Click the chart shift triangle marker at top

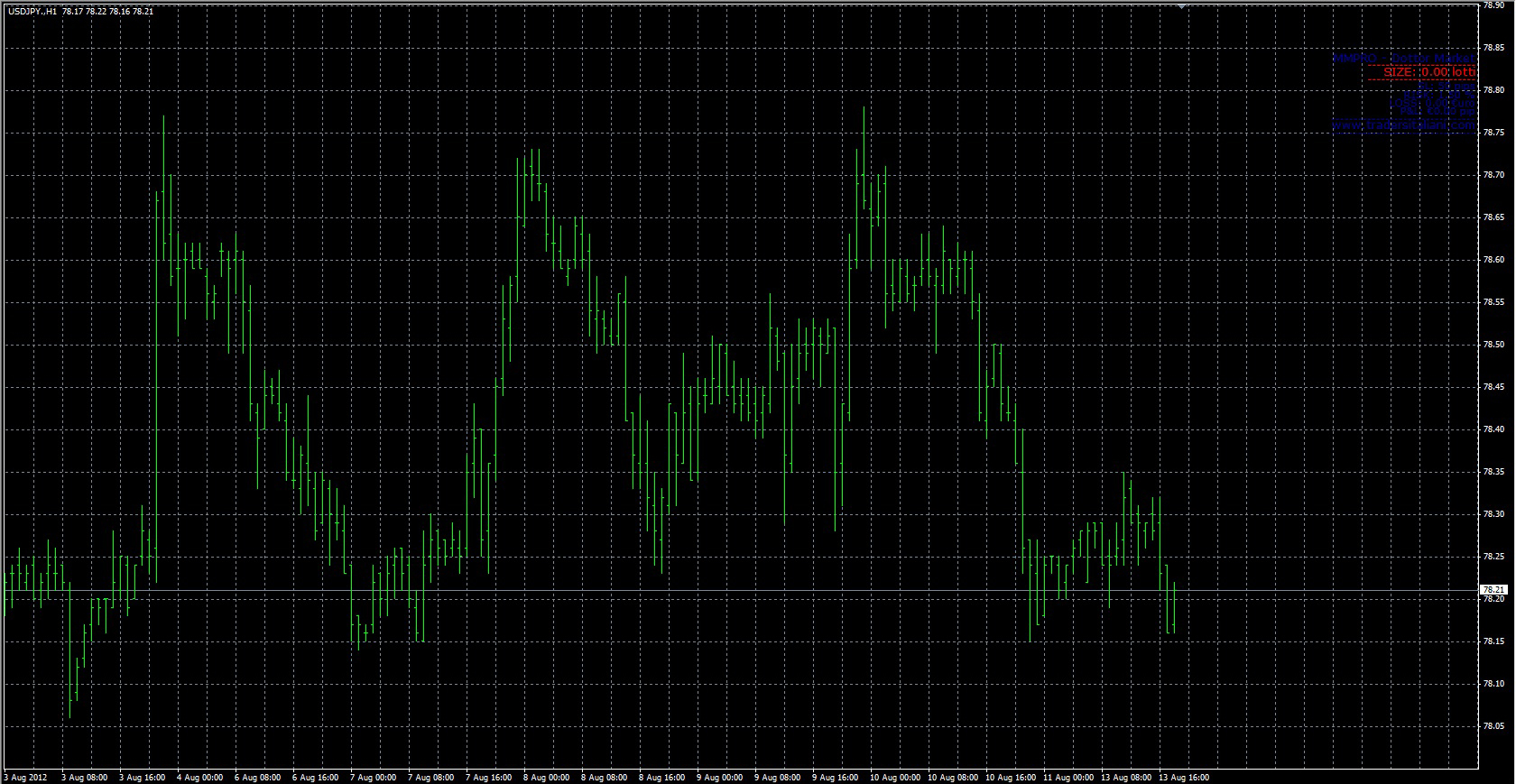click(x=1181, y=6)
